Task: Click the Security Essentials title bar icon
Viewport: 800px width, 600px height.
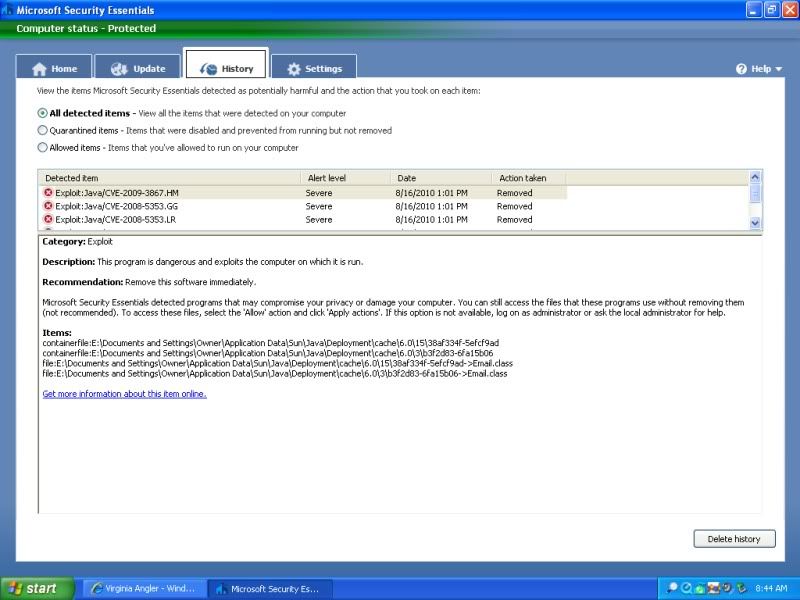Action: [x=7, y=10]
